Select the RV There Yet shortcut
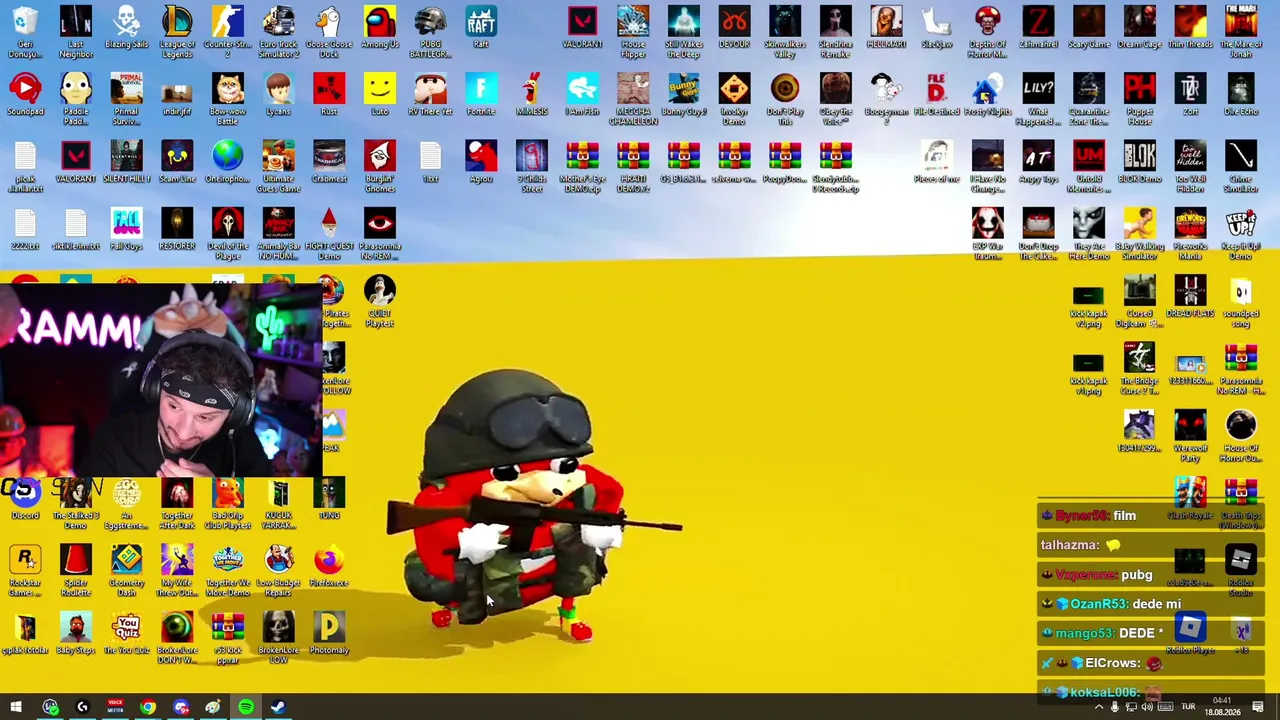Viewport: 1280px width, 720px height. 430,95
